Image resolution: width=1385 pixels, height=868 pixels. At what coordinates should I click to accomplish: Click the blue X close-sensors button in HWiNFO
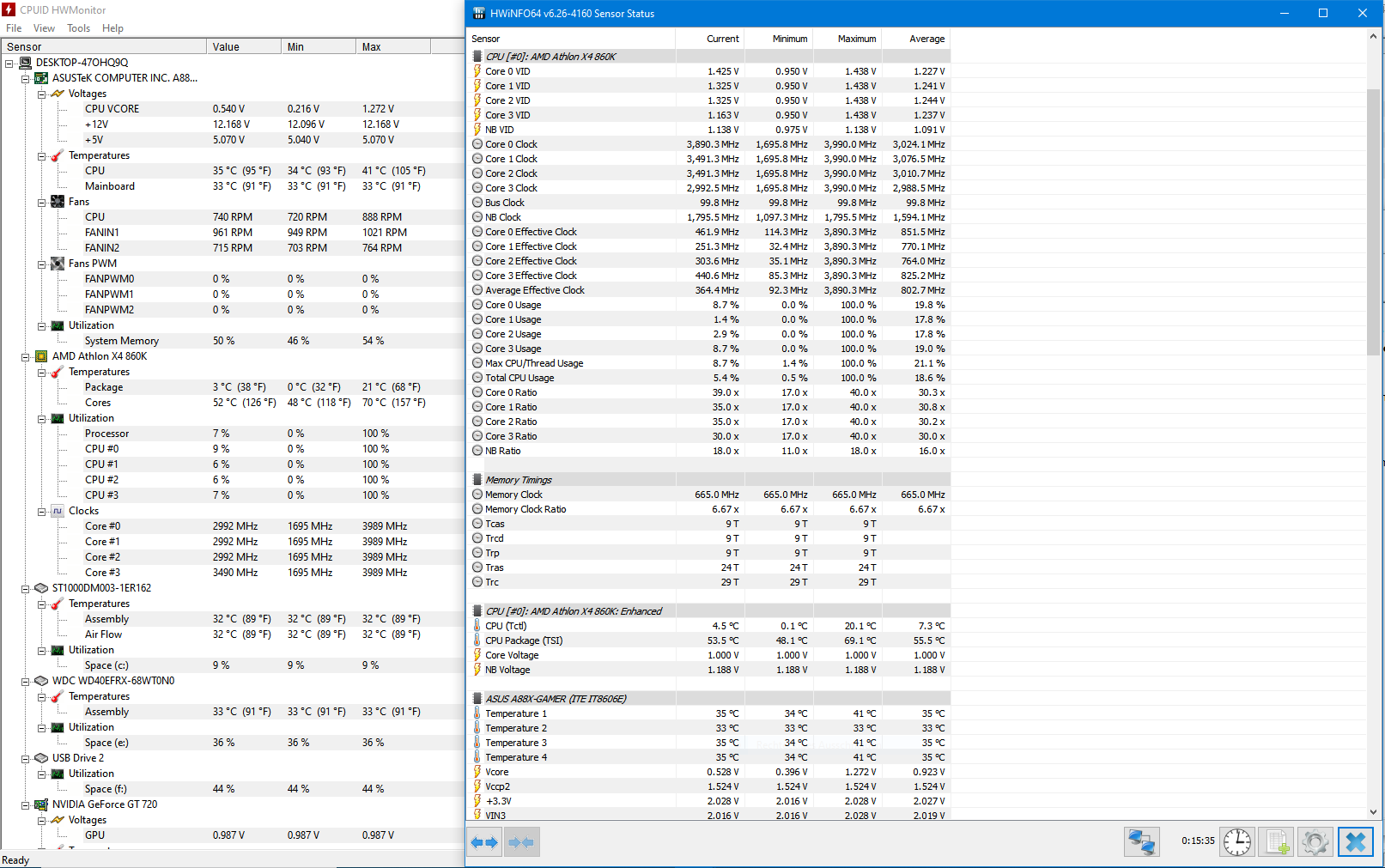(1356, 842)
